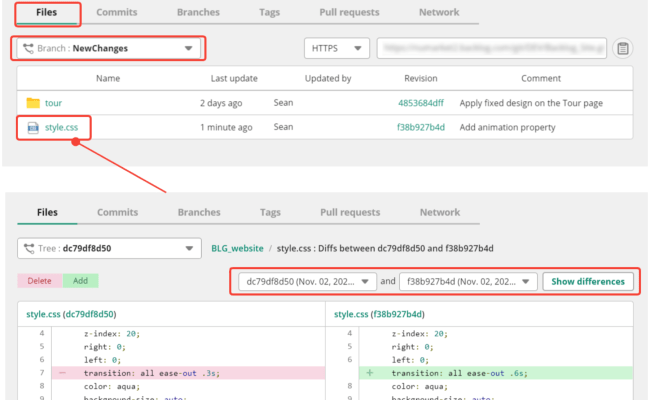
Task: Click the '2 days ago' cell
Action: (221, 103)
